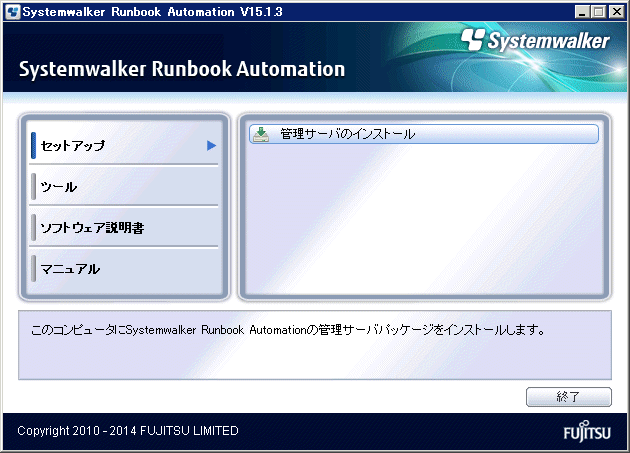The image size is (630, 453).
Task: Click the install description text
Action: click(x=288, y=330)
